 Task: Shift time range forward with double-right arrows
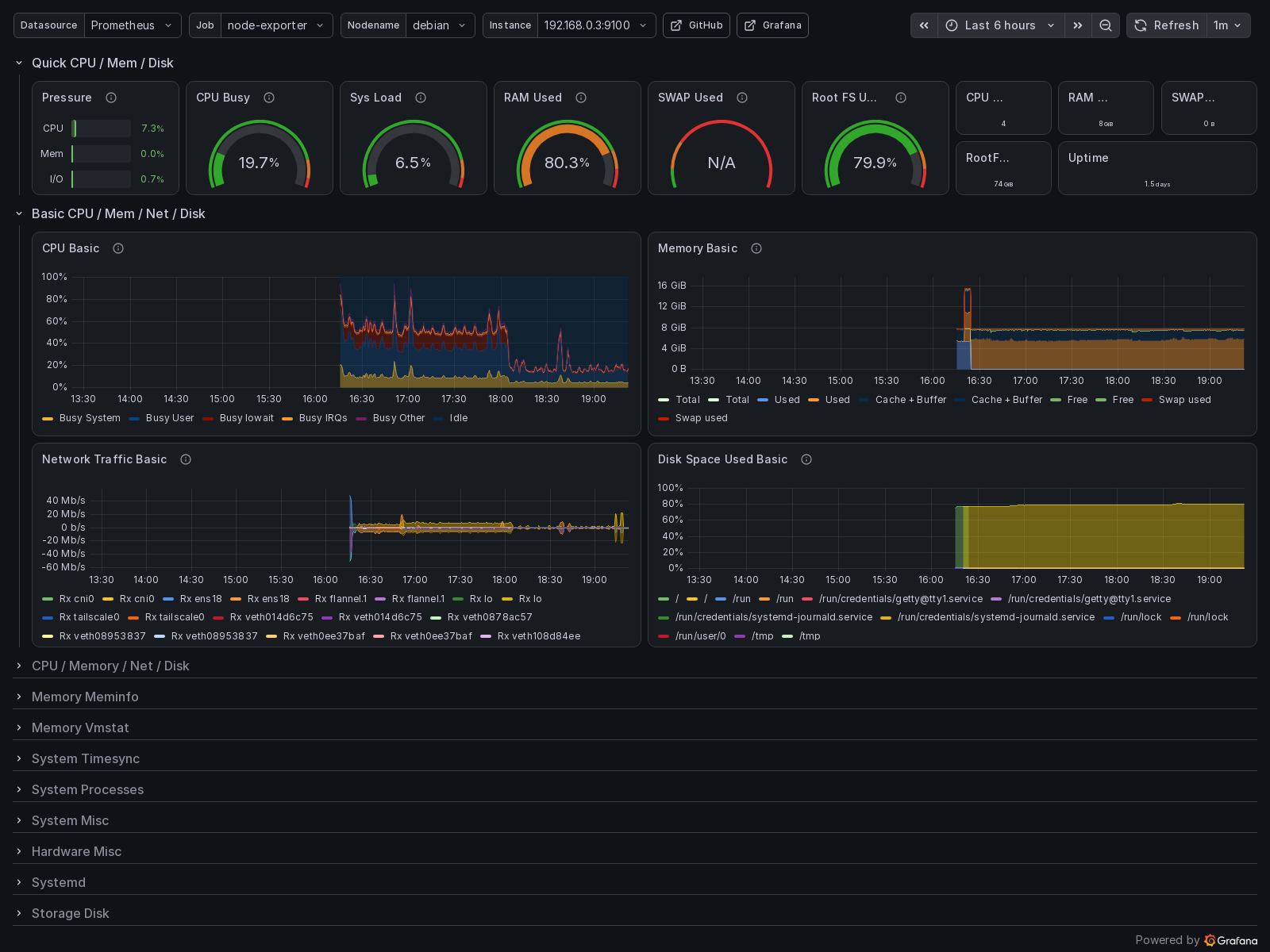pos(1078,25)
